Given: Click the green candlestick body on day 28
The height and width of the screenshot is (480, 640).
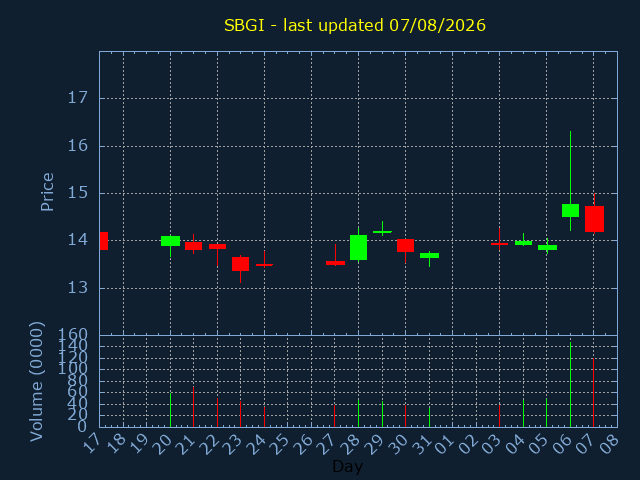Looking at the screenshot, I should [358, 247].
